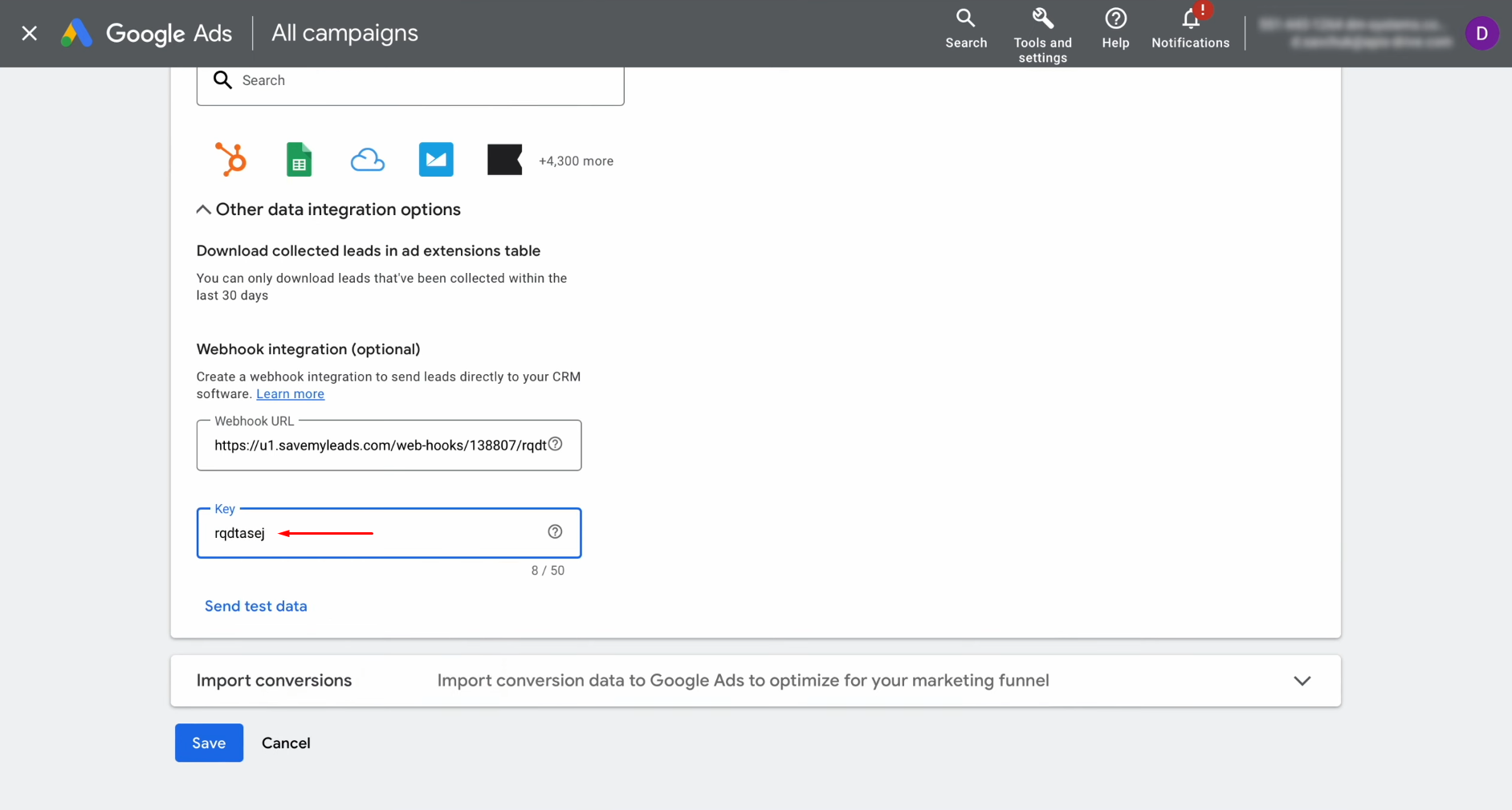Click the magnifier icon in search box
Image resolution: width=1512 pixels, height=810 pixels.
(222, 79)
